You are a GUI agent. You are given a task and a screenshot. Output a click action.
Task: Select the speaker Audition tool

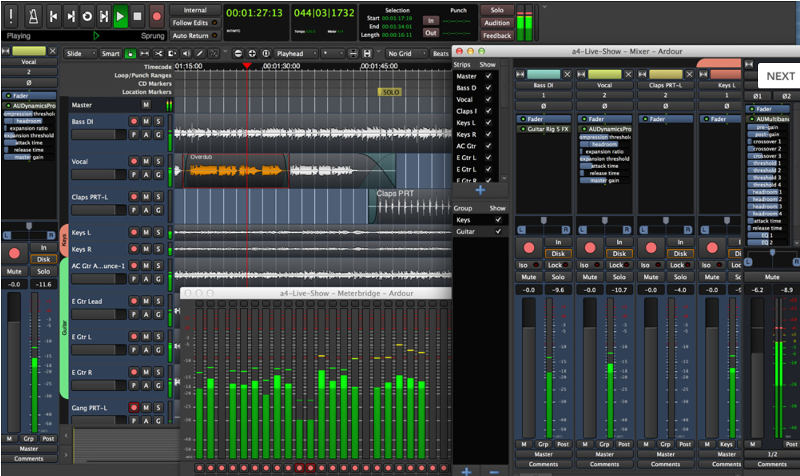coord(186,54)
